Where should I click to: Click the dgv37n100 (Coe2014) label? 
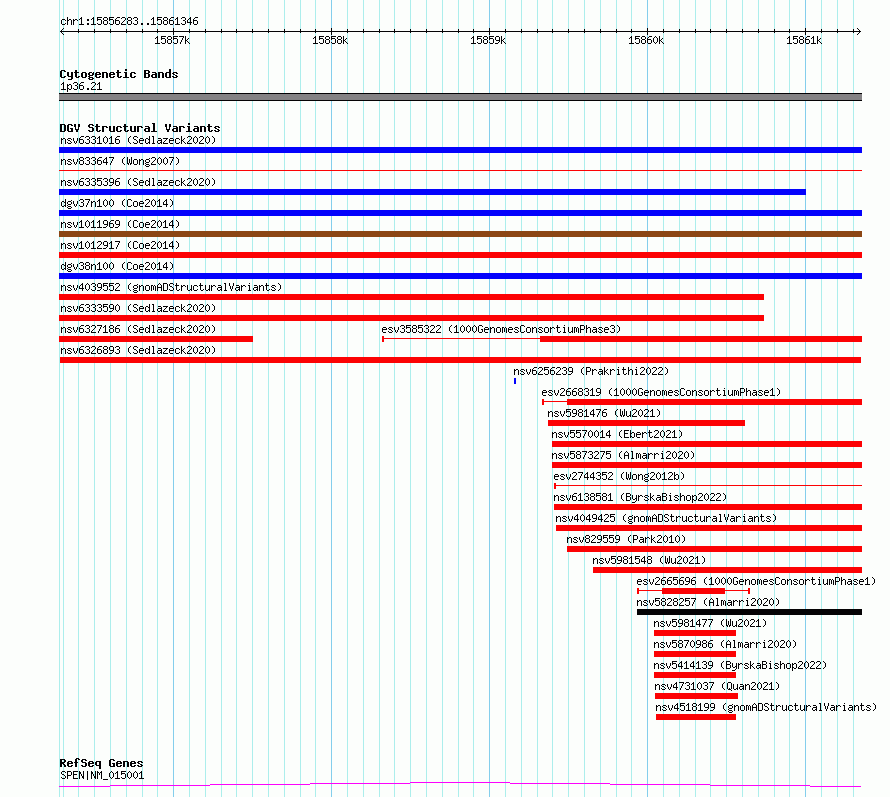[117, 203]
